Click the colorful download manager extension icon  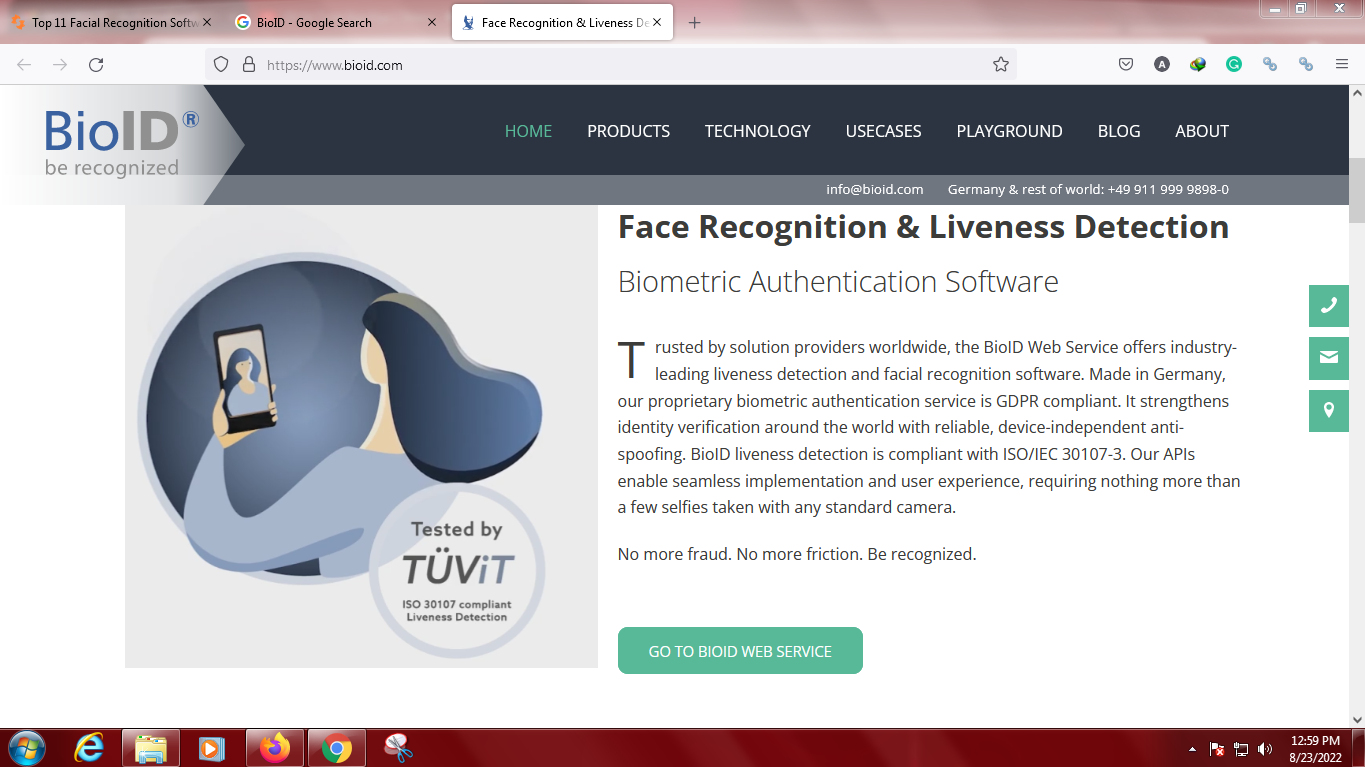[1198, 64]
